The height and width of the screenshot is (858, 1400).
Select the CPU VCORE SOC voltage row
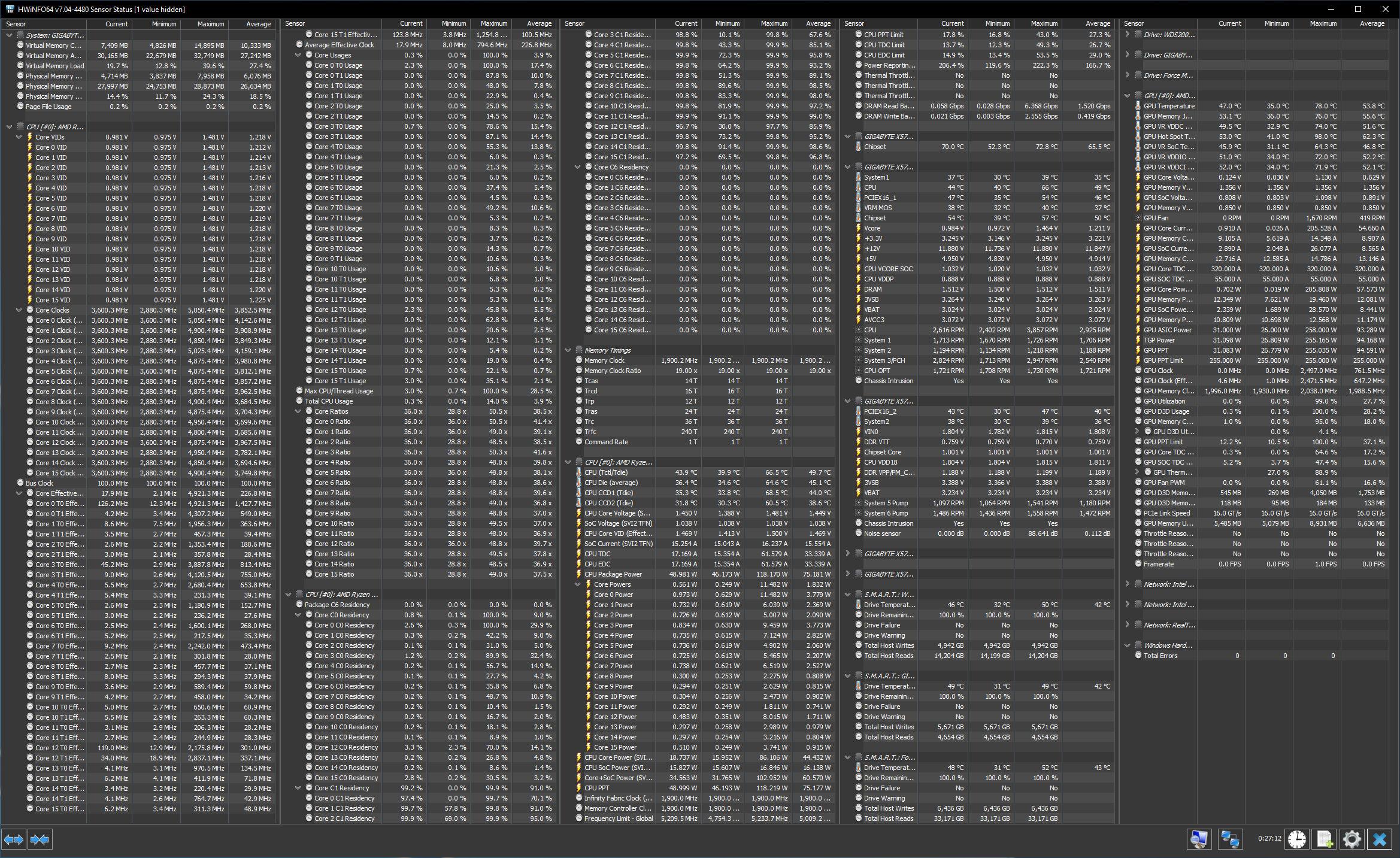(x=977, y=269)
